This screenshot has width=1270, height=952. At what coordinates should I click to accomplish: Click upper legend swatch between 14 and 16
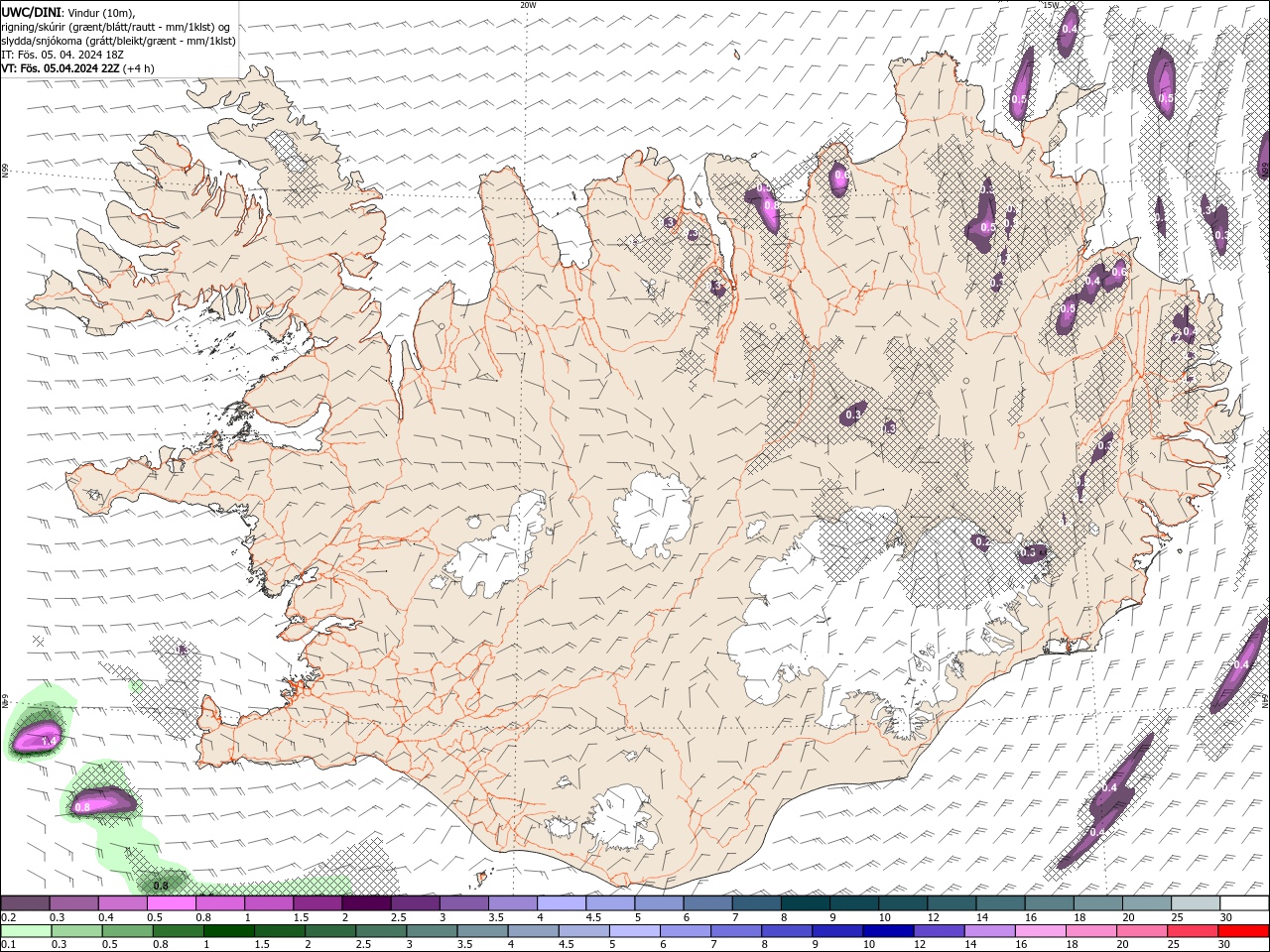999,903
